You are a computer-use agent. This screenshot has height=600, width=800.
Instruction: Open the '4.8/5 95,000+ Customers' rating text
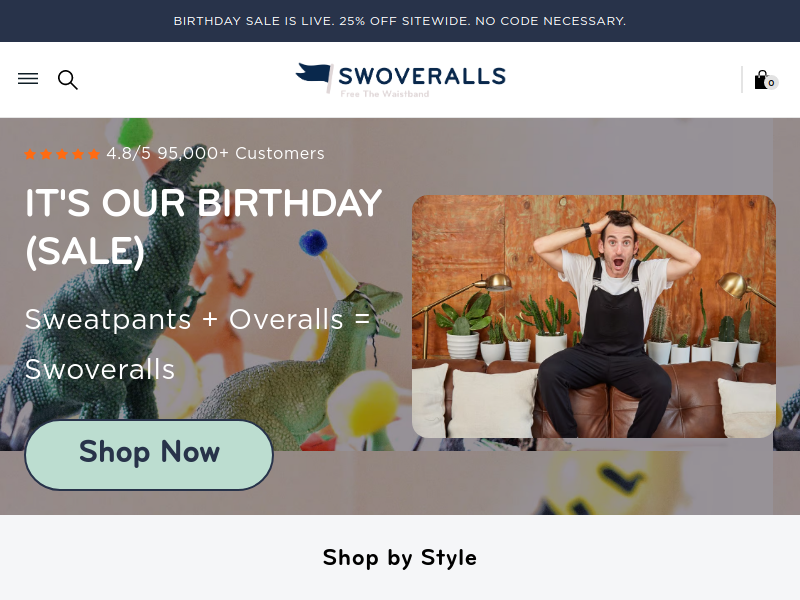click(x=215, y=154)
